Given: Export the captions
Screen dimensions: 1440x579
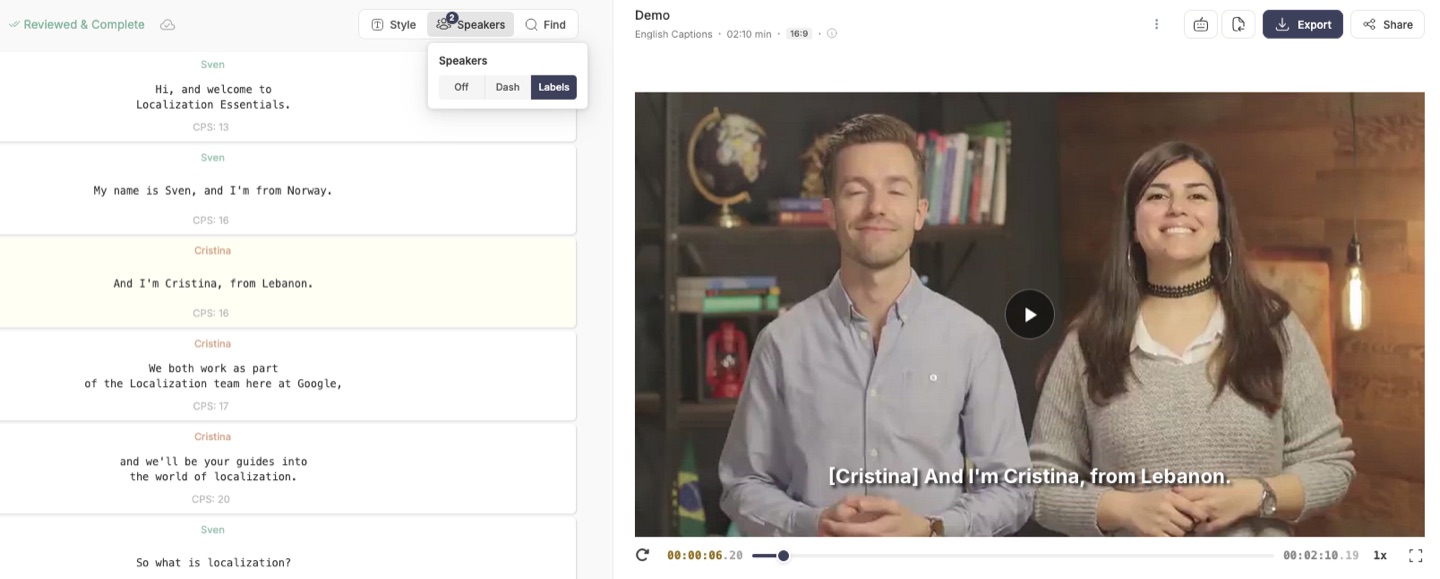Looking at the screenshot, I should [1303, 24].
